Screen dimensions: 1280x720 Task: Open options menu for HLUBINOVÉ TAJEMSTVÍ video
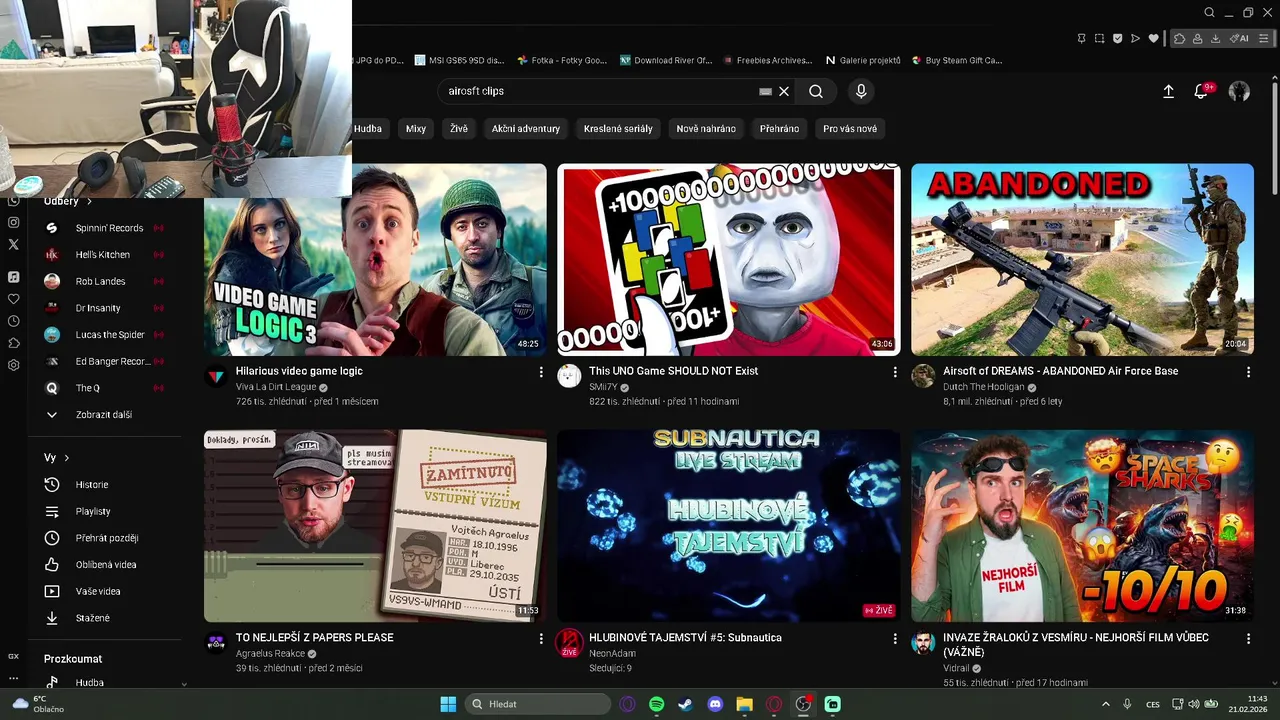click(895, 638)
